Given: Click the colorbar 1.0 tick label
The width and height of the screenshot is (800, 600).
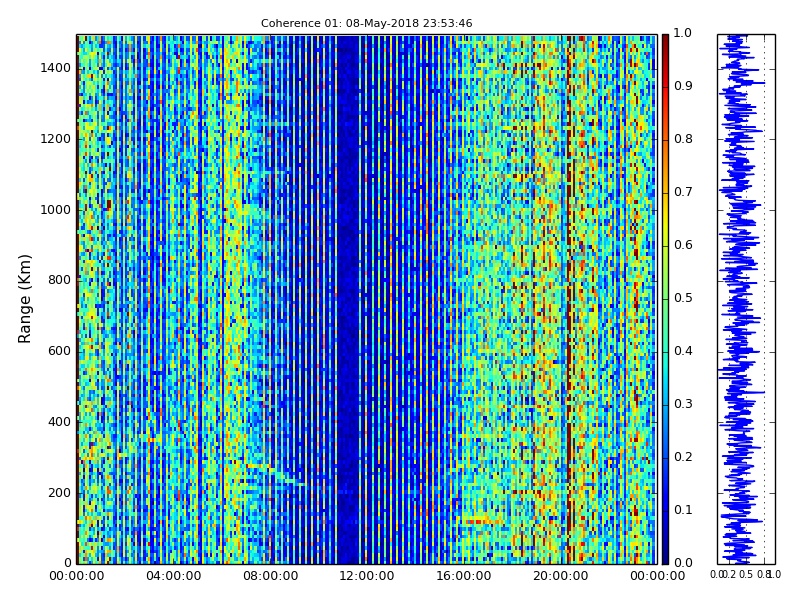Looking at the screenshot, I should [683, 33].
